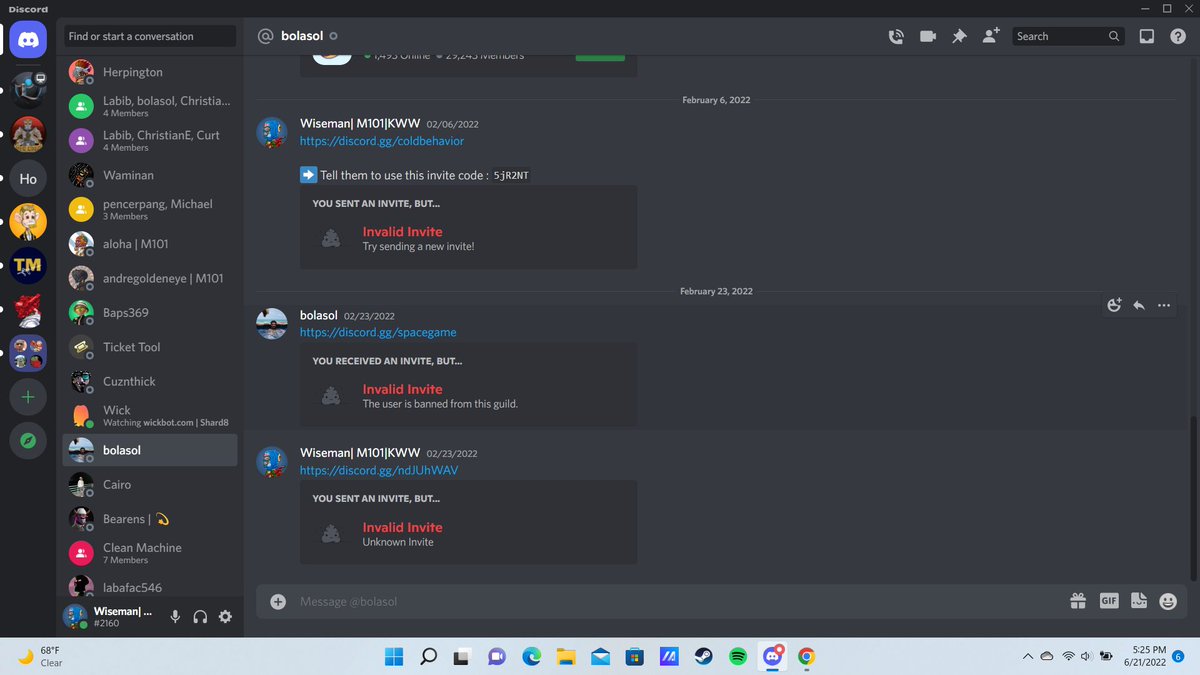Image resolution: width=1200 pixels, height=675 pixels.
Task: Open Baps369 conversation
Action: [x=150, y=312]
